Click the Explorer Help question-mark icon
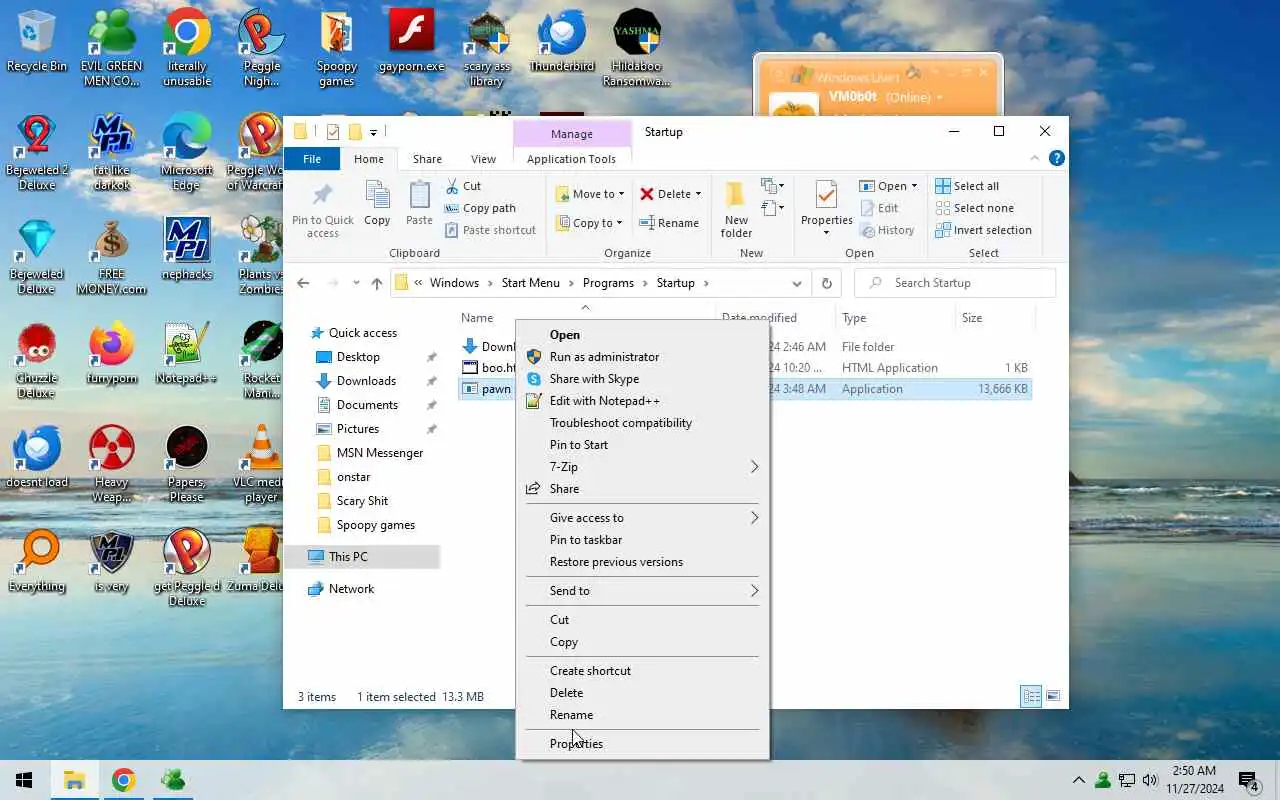 [x=1057, y=158]
